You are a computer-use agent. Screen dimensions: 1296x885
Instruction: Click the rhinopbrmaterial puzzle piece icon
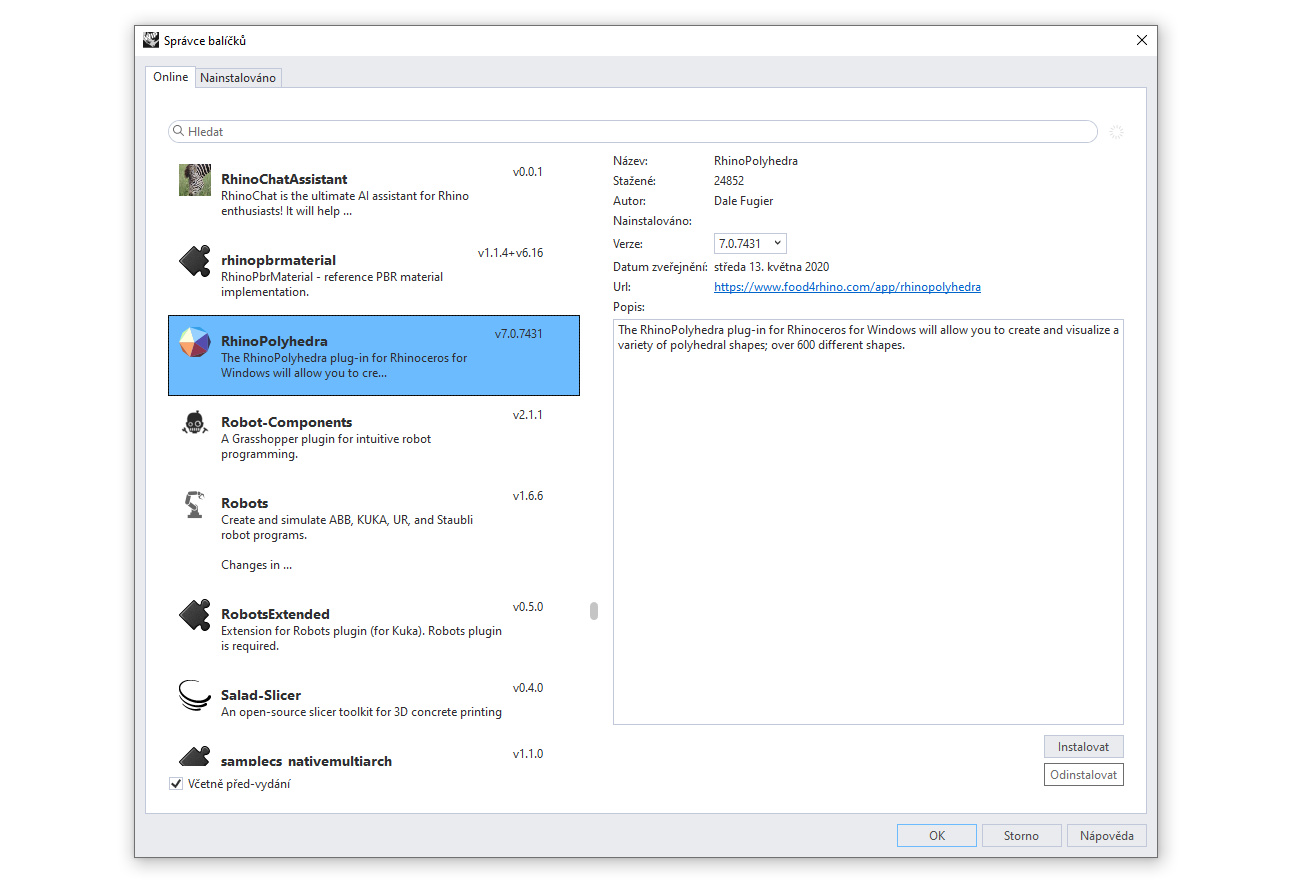195,261
